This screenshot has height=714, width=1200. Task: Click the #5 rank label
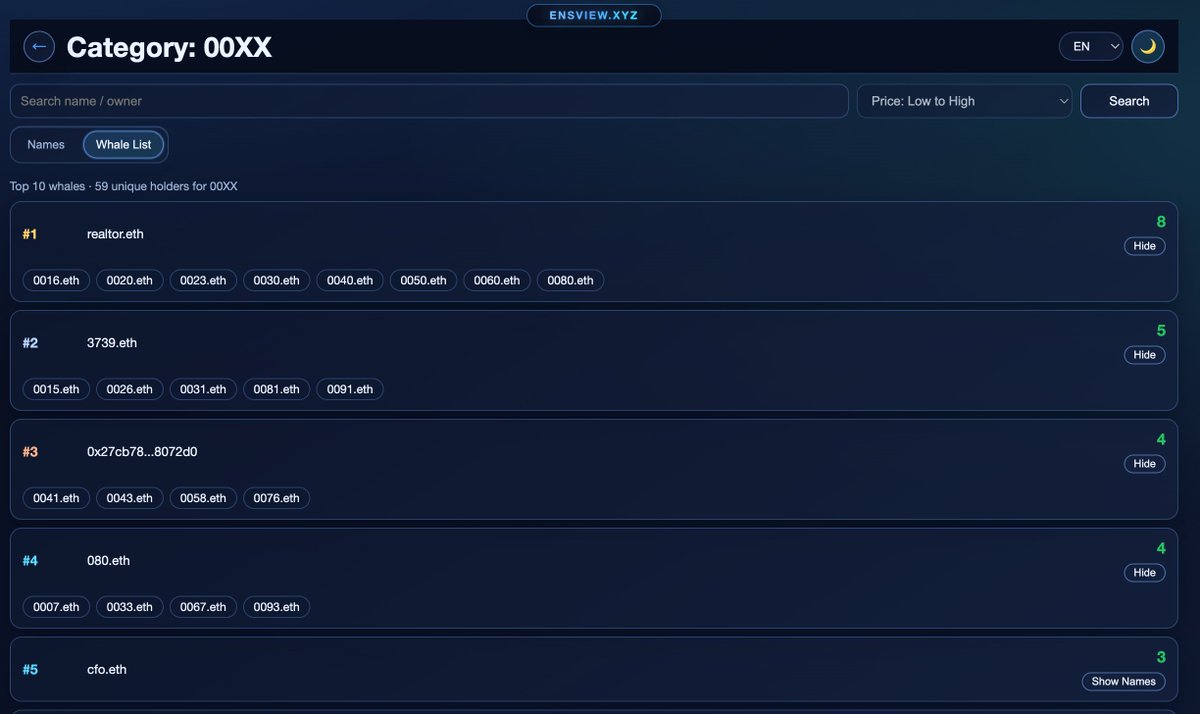pyautogui.click(x=30, y=670)
